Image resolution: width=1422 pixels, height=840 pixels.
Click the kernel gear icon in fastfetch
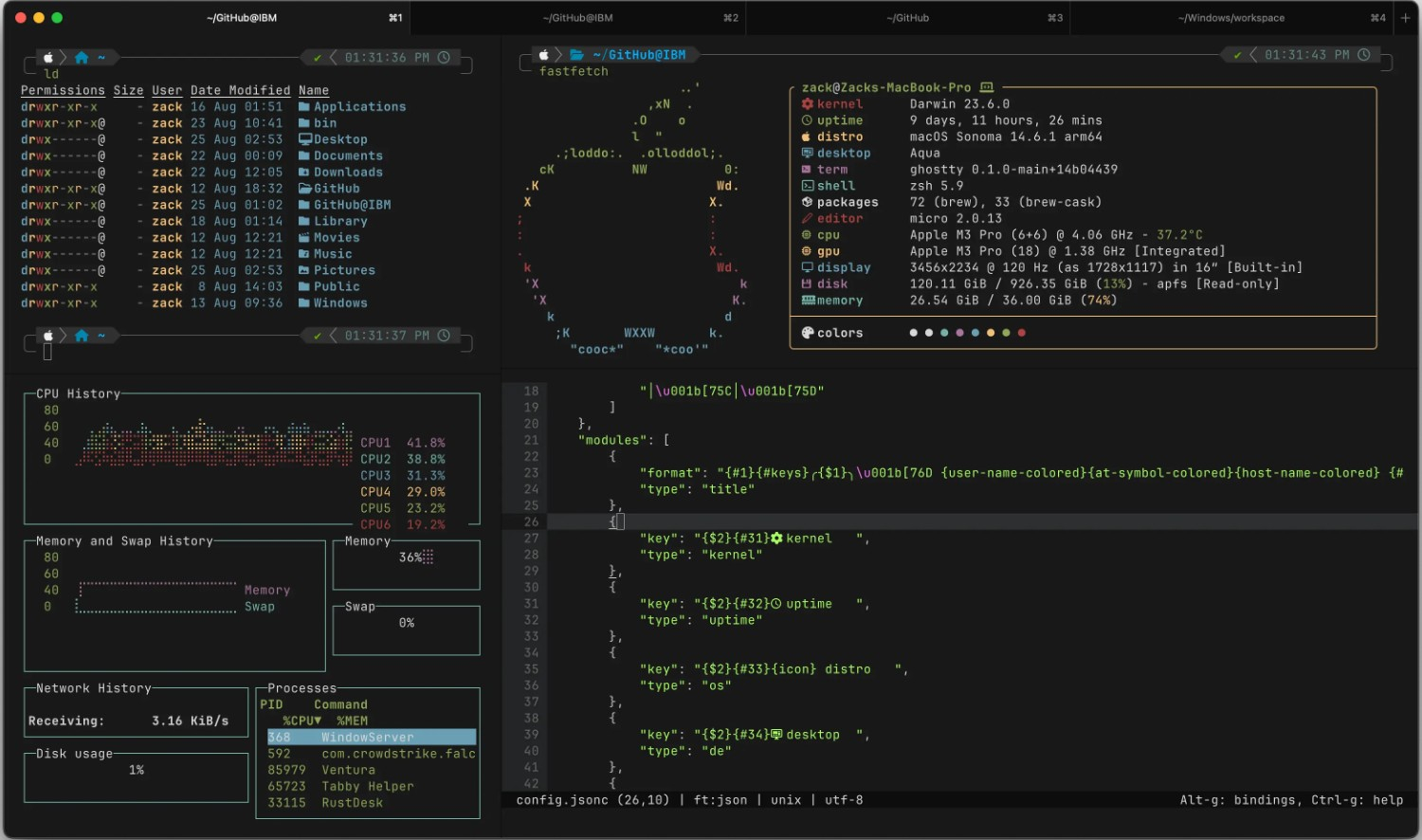(808, 104)
